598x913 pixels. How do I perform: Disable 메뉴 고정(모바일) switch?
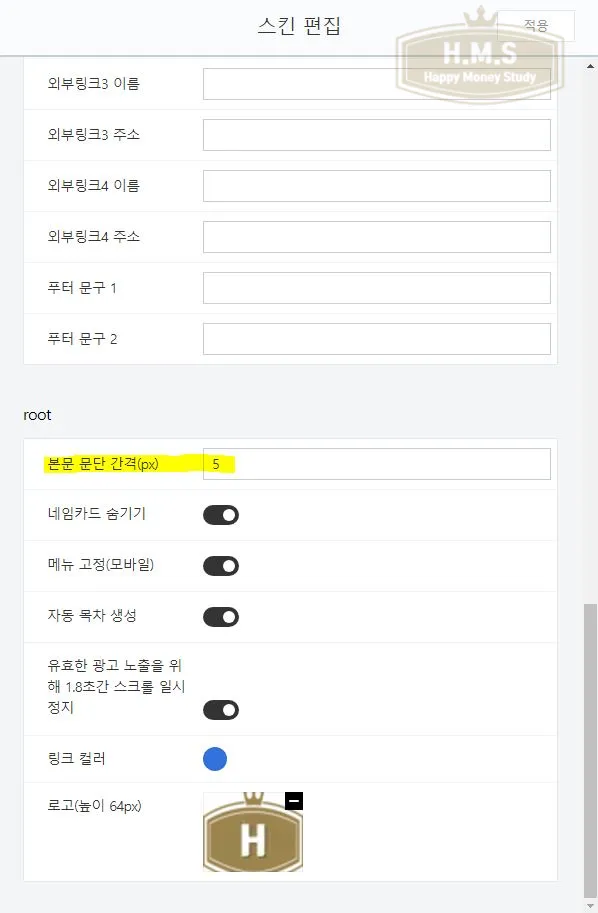(221, 565)
